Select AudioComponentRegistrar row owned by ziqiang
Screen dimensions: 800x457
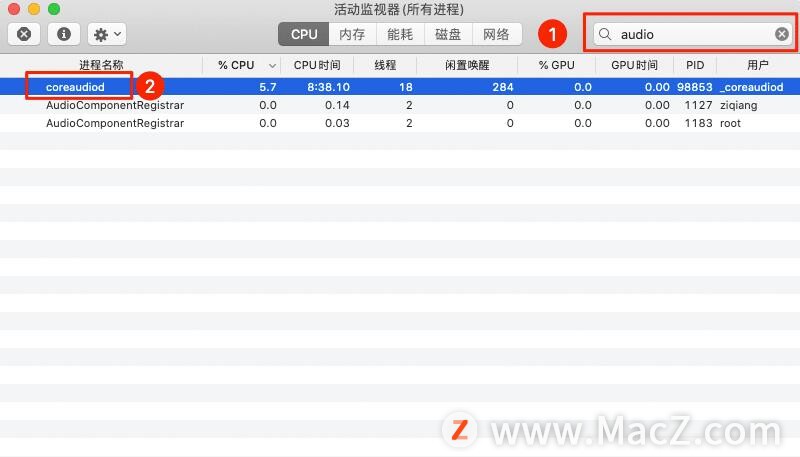coord(400,105)
